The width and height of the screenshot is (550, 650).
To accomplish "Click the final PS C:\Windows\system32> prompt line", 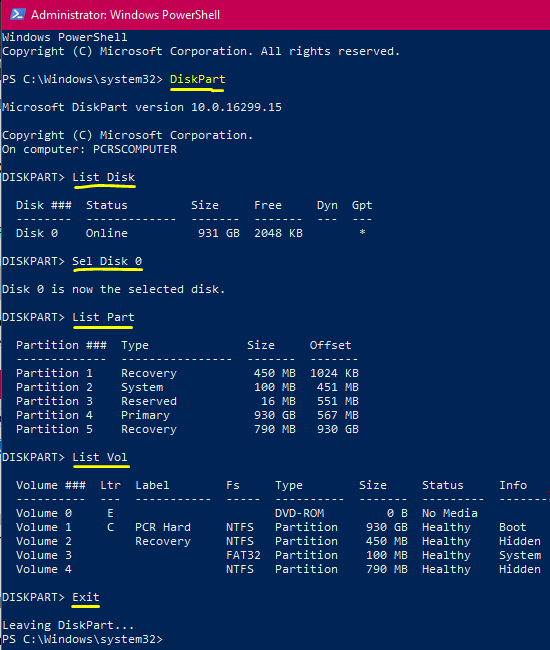I will click(82, 639).
